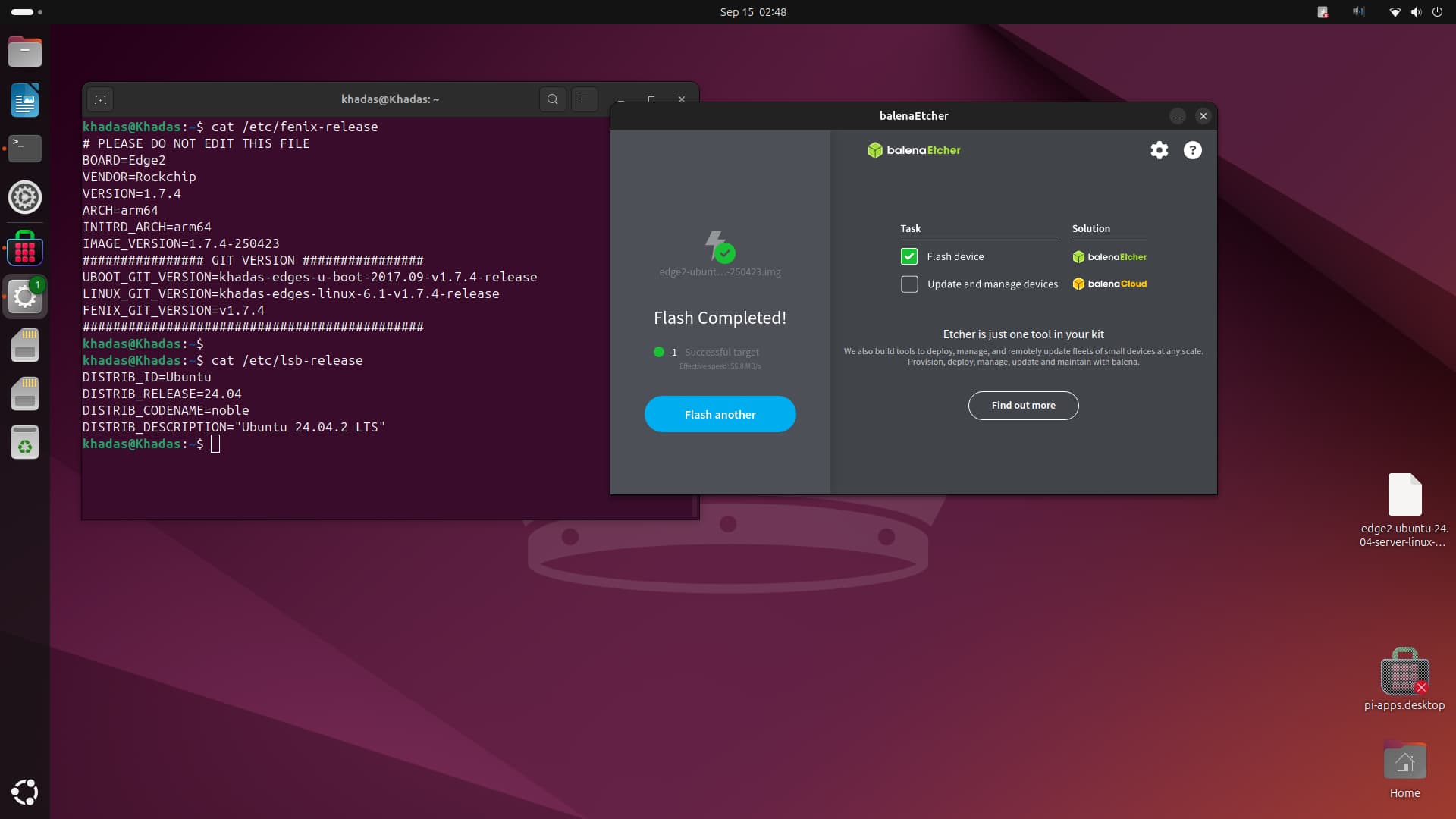1456x819 pixels.
Task: Open the volume speaker indicator
Action: point(1416,12)
